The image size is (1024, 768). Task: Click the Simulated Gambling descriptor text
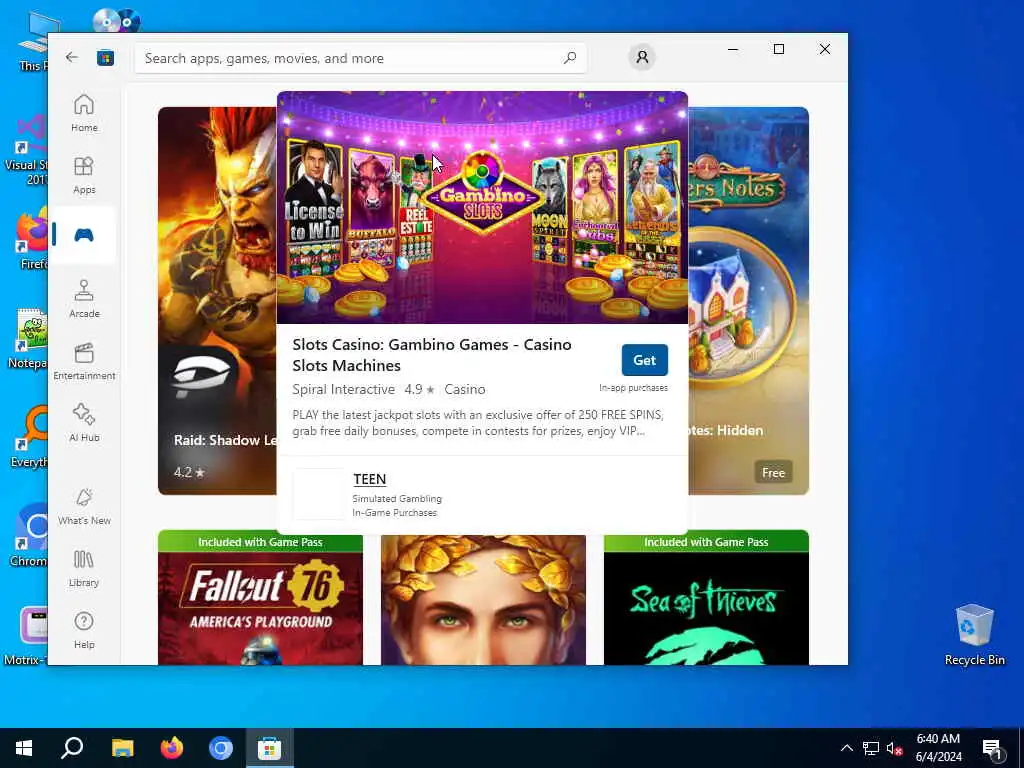point(397,498)
